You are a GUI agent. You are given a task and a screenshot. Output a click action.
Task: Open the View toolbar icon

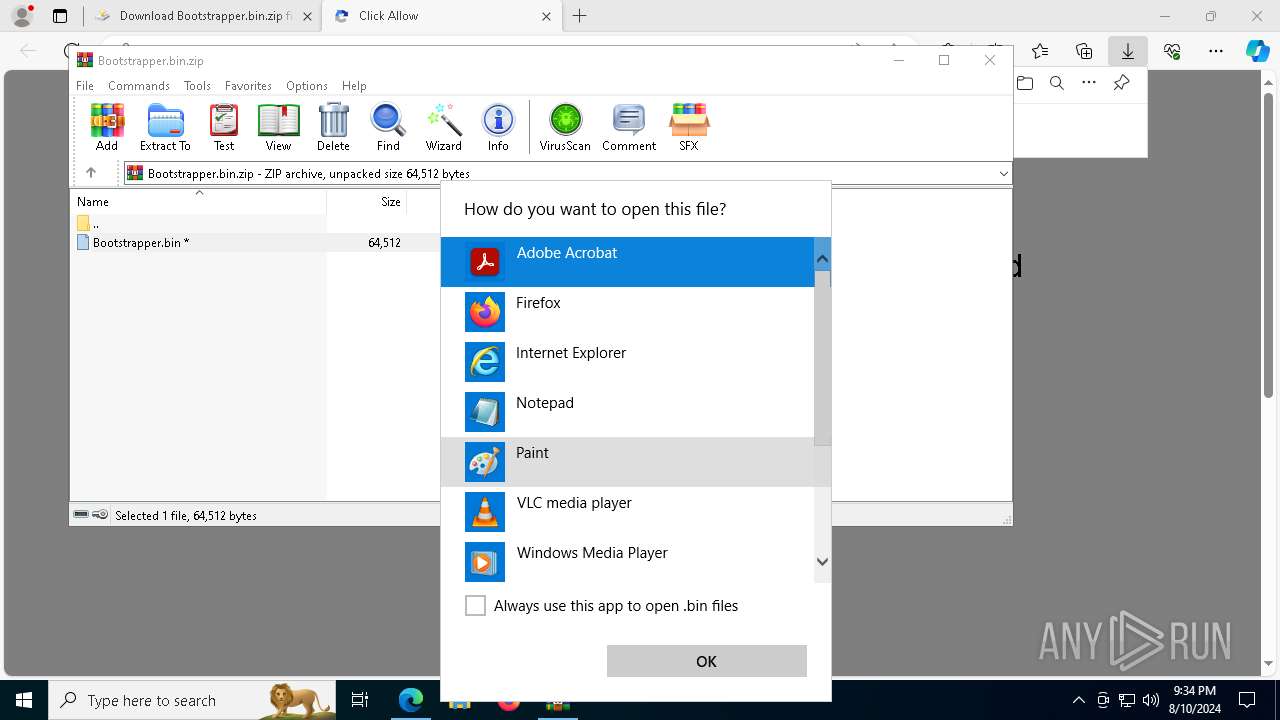(278, 127)
